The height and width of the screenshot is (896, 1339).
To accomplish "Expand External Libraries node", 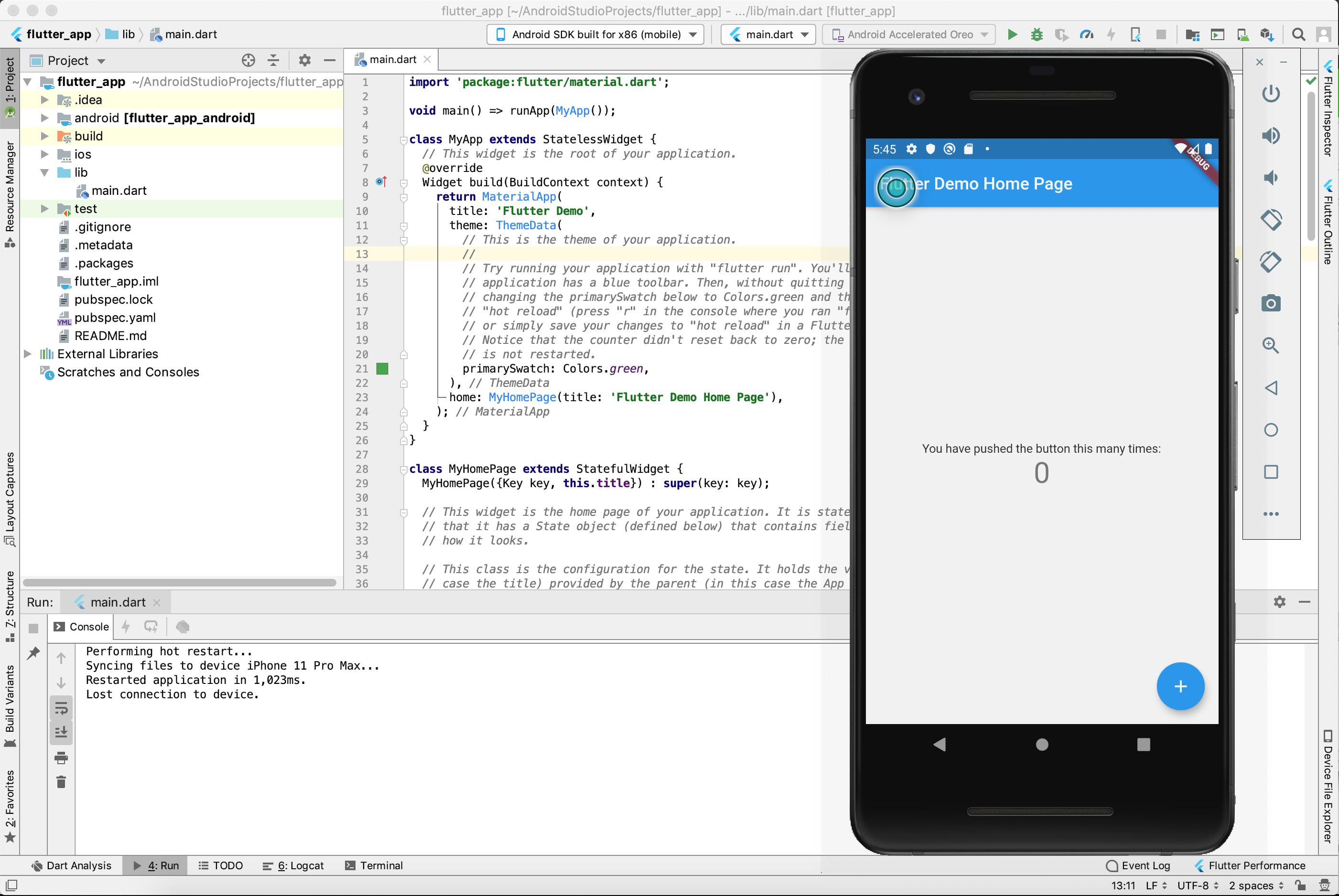I will (x=27, y=354).
